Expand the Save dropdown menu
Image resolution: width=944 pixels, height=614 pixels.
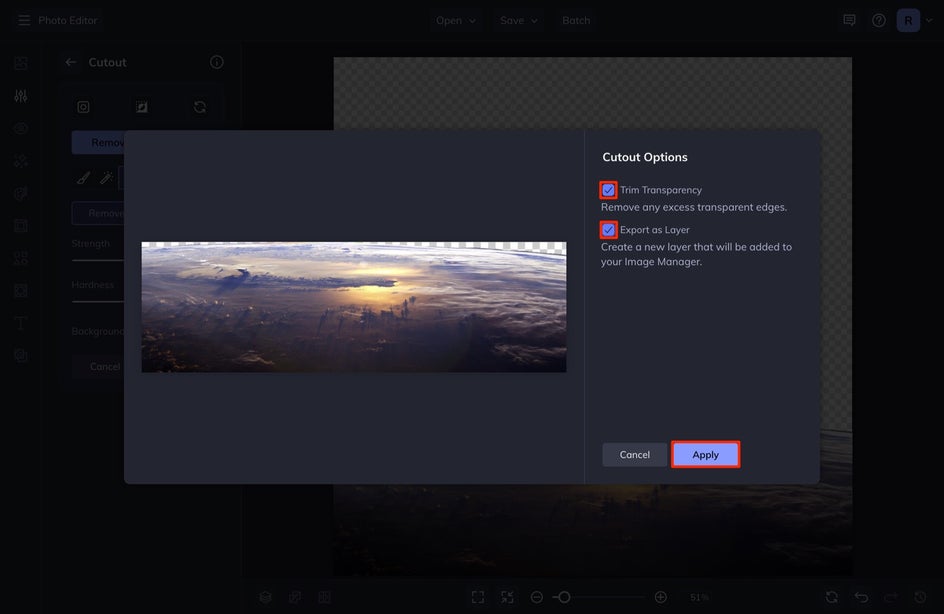(x=518, y=20)
